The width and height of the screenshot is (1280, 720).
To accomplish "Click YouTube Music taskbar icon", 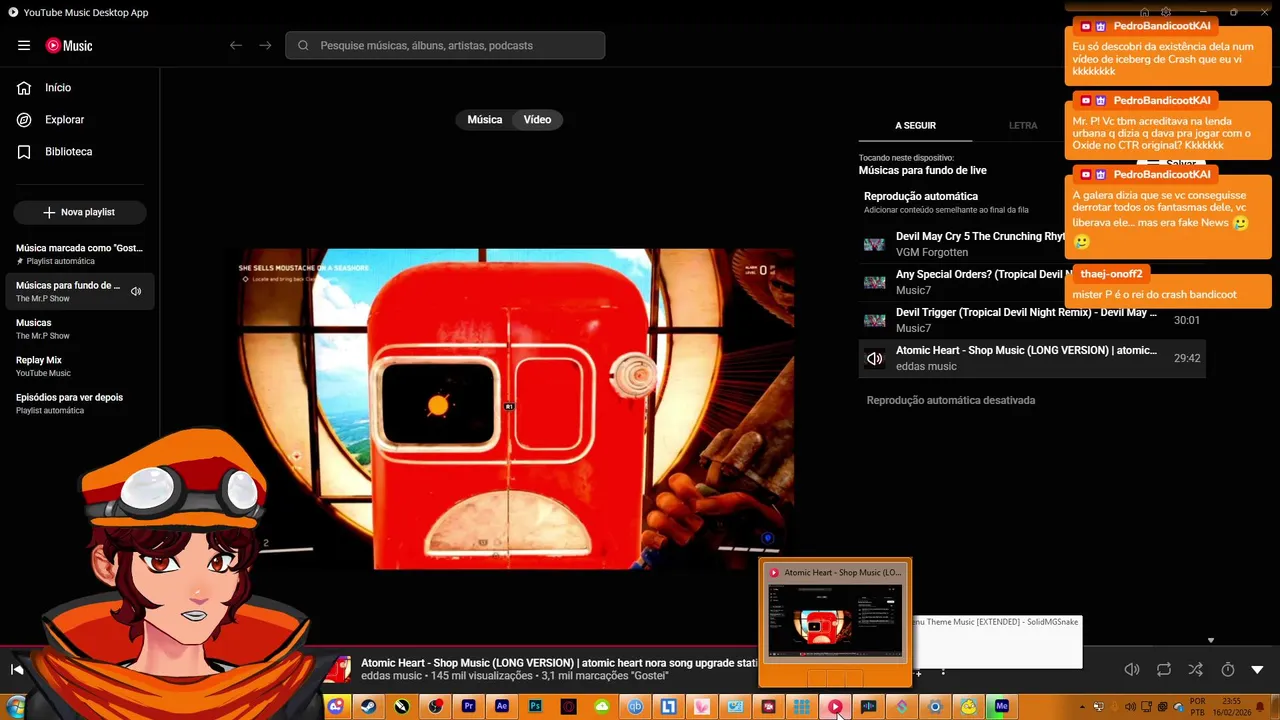I will coord(835,706).
